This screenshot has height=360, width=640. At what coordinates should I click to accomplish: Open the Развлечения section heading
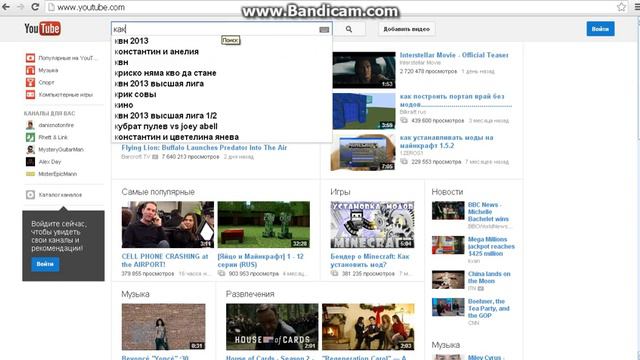click(250, 294)
